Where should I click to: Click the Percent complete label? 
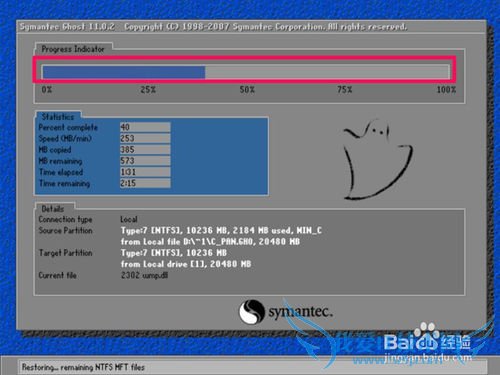(68, 127)
